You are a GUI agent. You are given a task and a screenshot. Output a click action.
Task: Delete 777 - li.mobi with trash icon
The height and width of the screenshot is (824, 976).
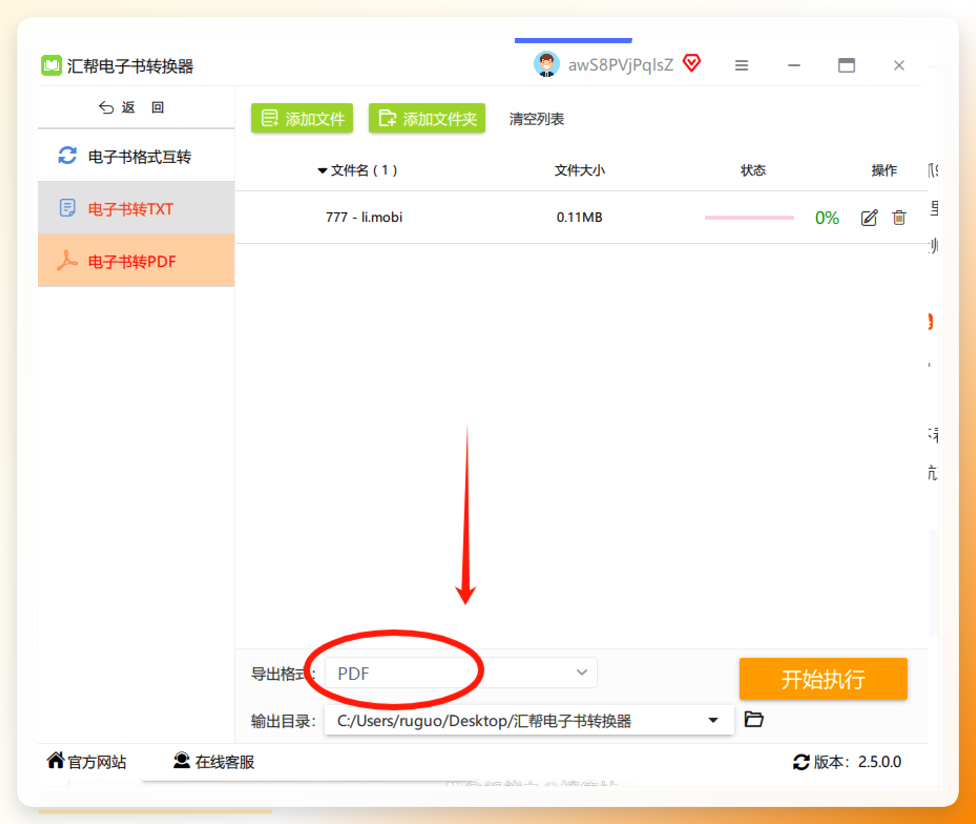click(899, 217)
